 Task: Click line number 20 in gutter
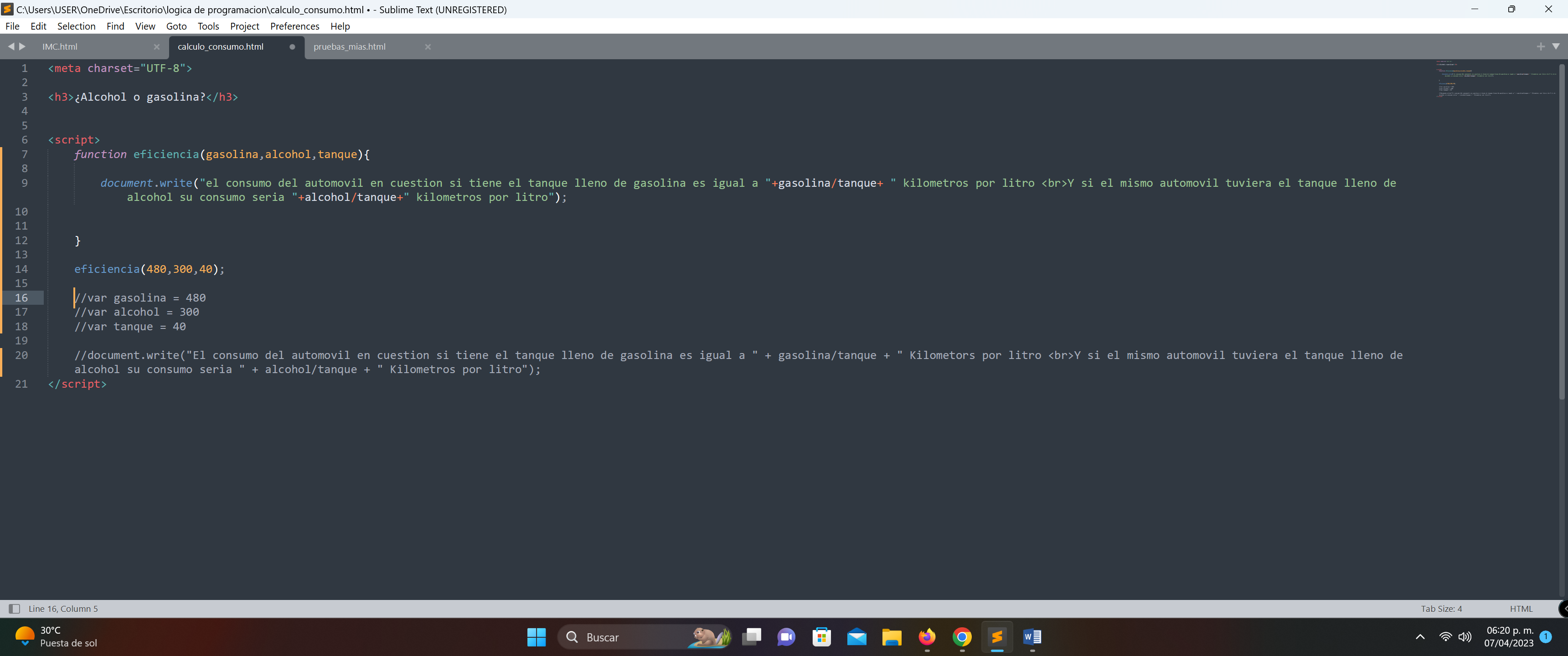pyautogui.click(x=21, y=355)
